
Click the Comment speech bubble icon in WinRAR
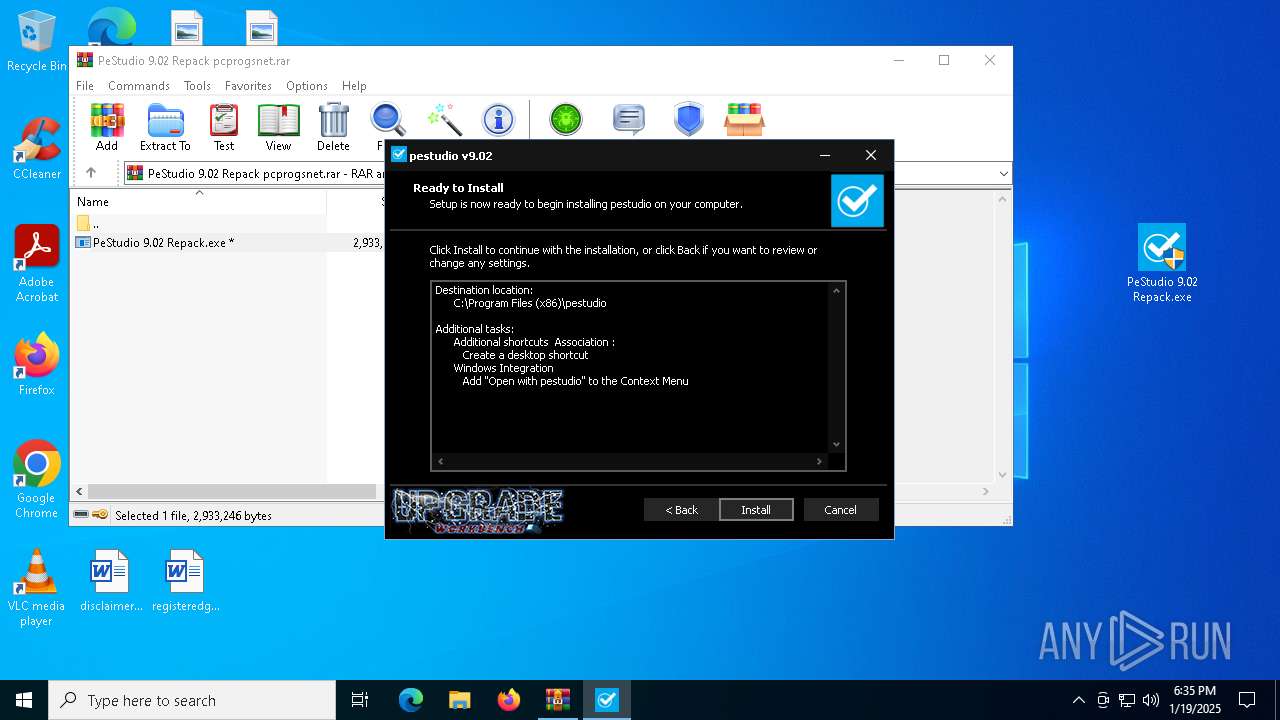click(x=628, y=120)
